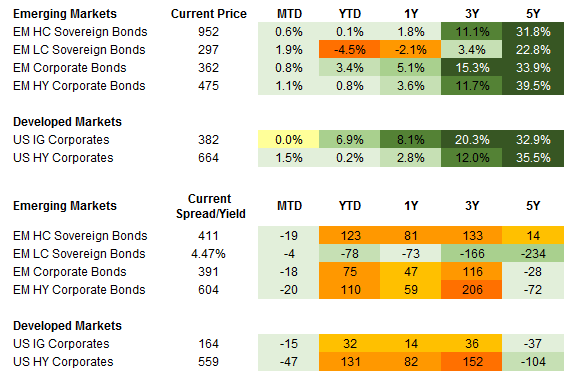
Task: Click the -47 MTD cell for US HY
Action: coord(288,362)
